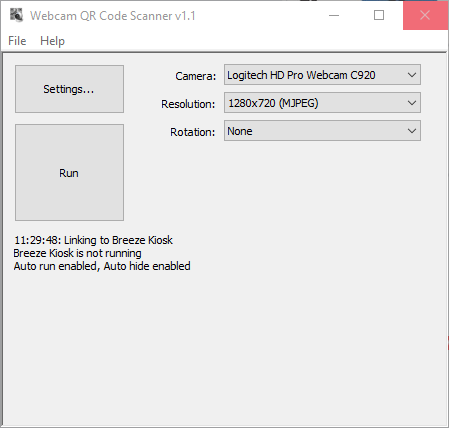The height and width of the screenshot is (428, 449).
Task: Expand the Rotation dropdown arrow
Action: tap(412, 131)
